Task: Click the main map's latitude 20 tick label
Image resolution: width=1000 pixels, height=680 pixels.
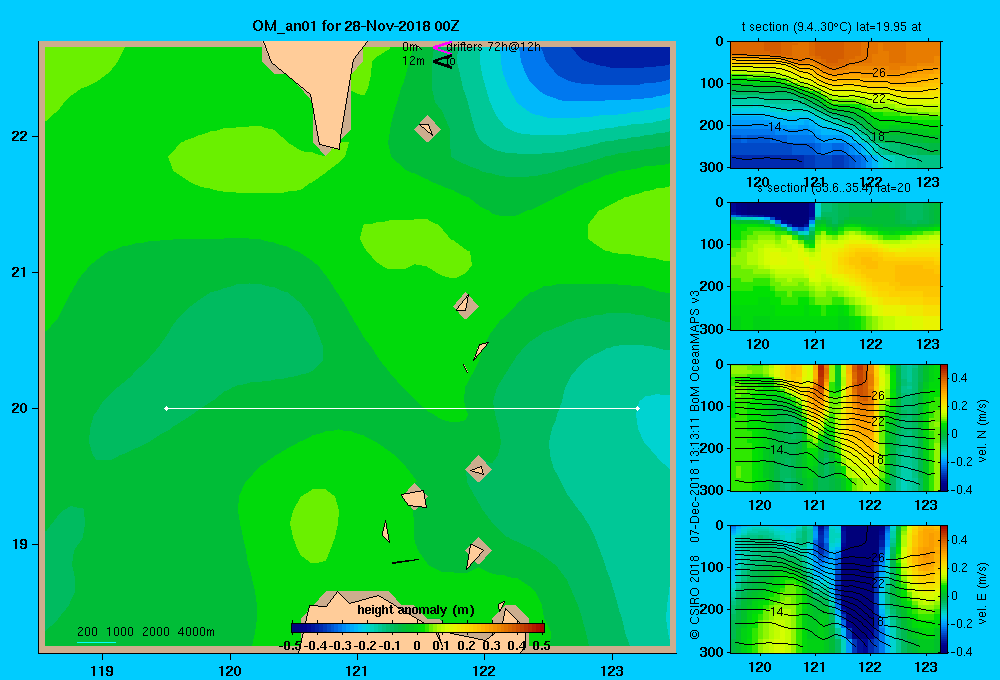Action: (x=20, y=408)
